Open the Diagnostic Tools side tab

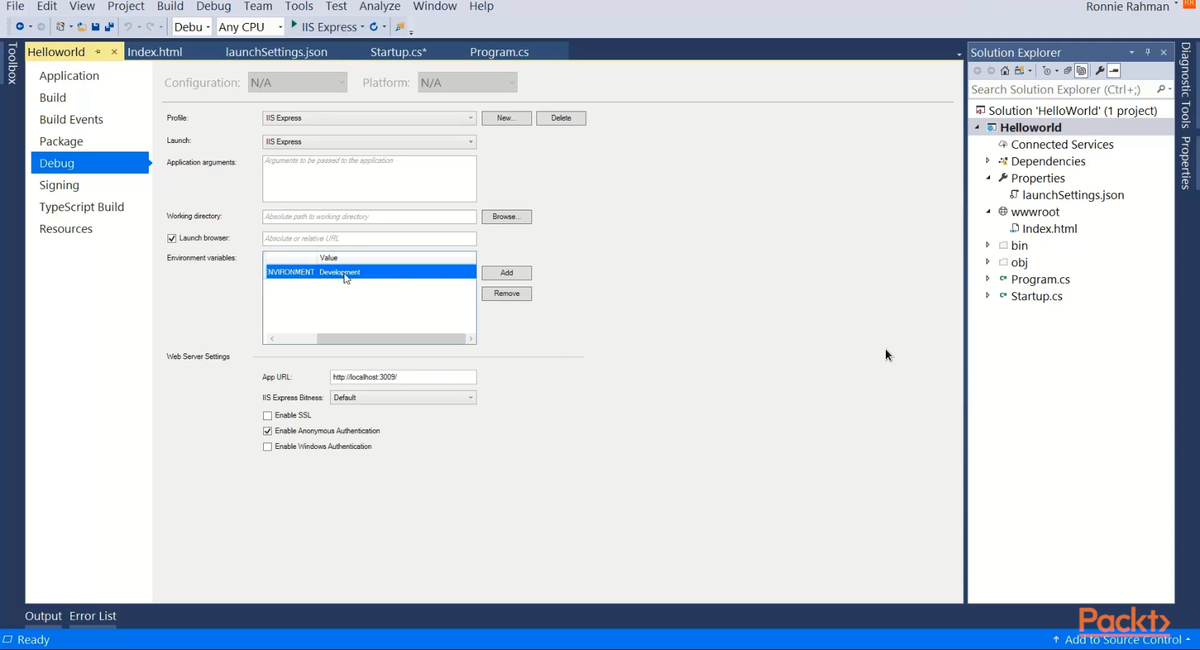1186,86
